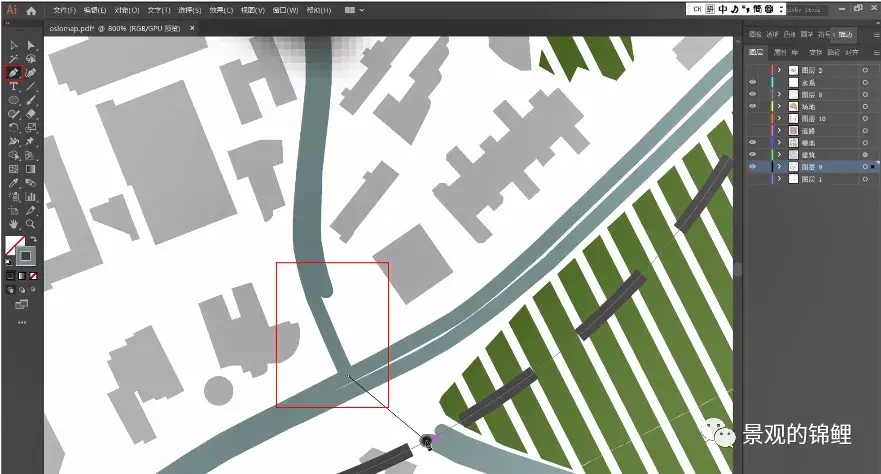Show the hidden 图层 2 layer
881x474 pixels.
tap(753, 70)
